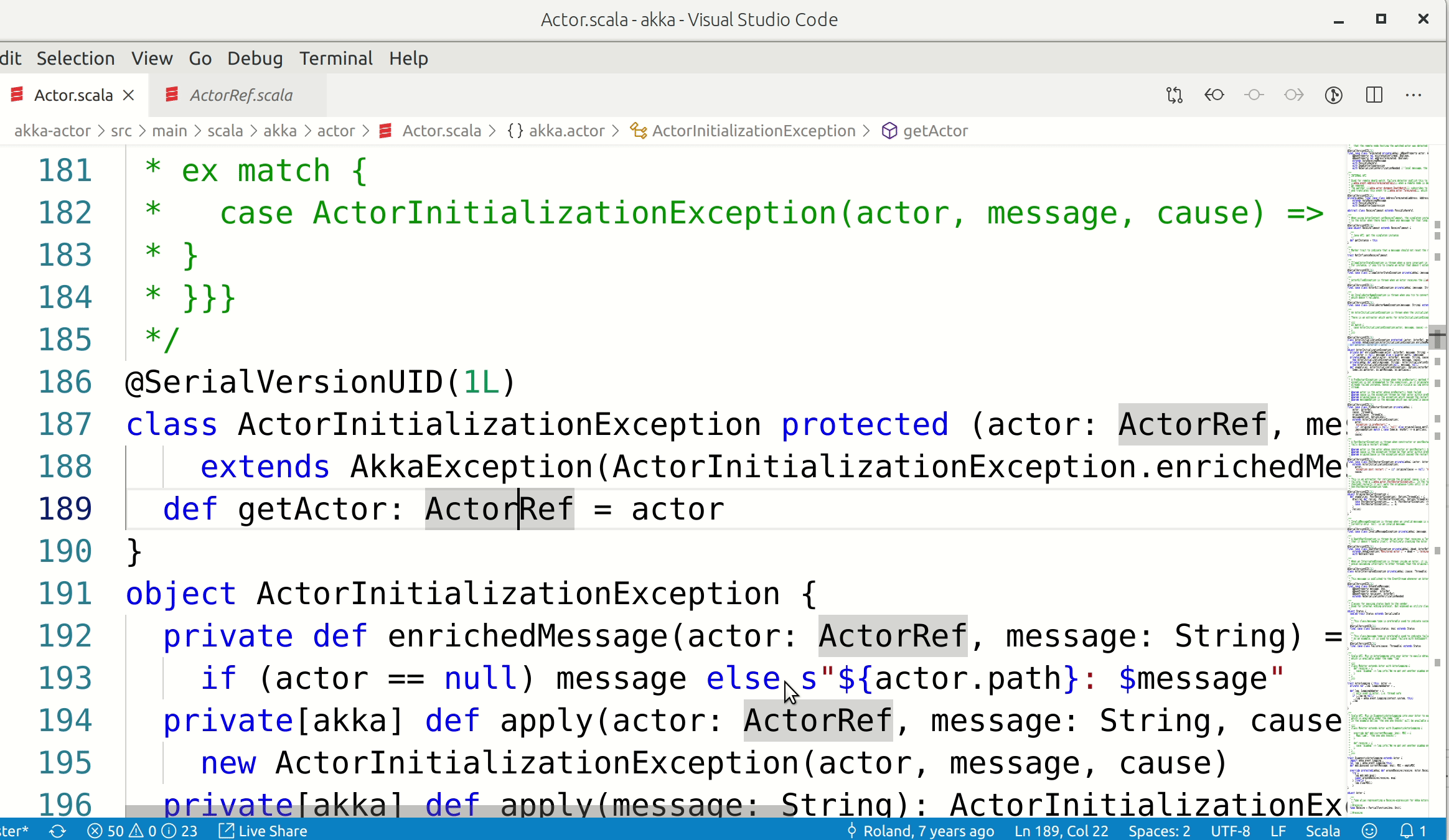This screenshot has width=1449, height=840.
Task: Open the Terminal menu
Action: click(335, 58)
